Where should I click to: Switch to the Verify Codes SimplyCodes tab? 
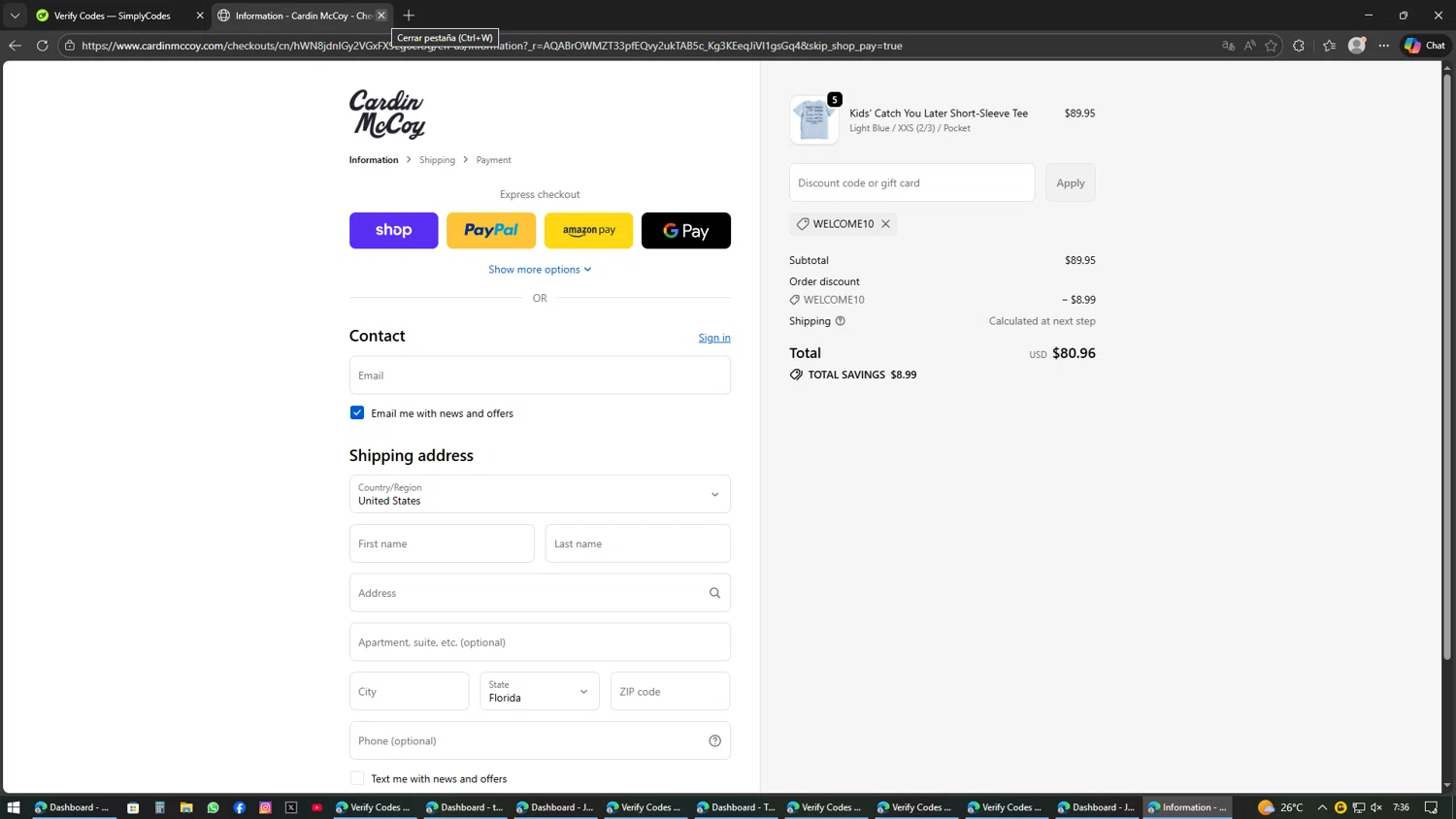(x=118, y=16)
